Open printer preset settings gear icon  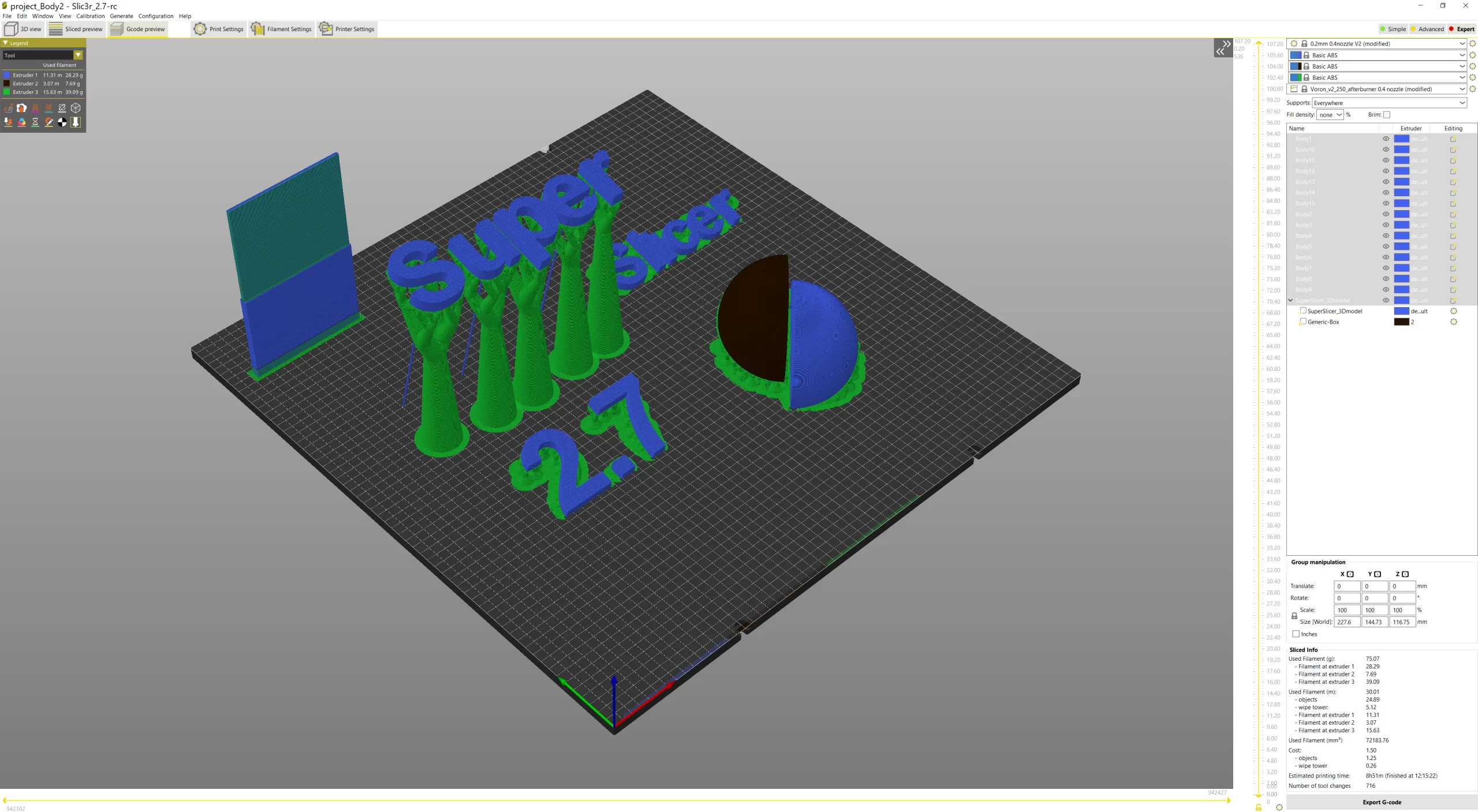click(1473, 89)
